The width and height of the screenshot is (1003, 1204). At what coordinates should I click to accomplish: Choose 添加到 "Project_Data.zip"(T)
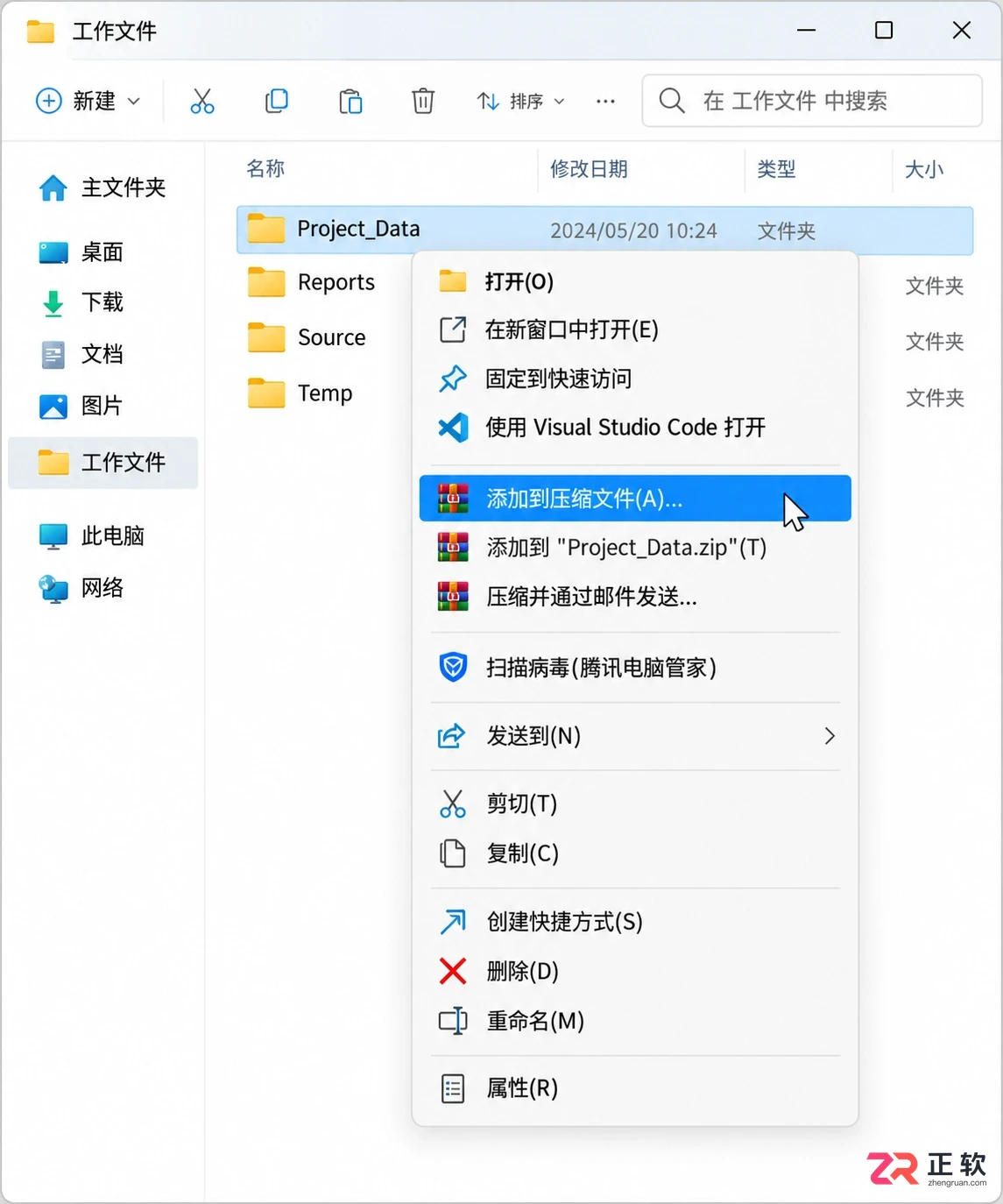(x=635, y=548)
